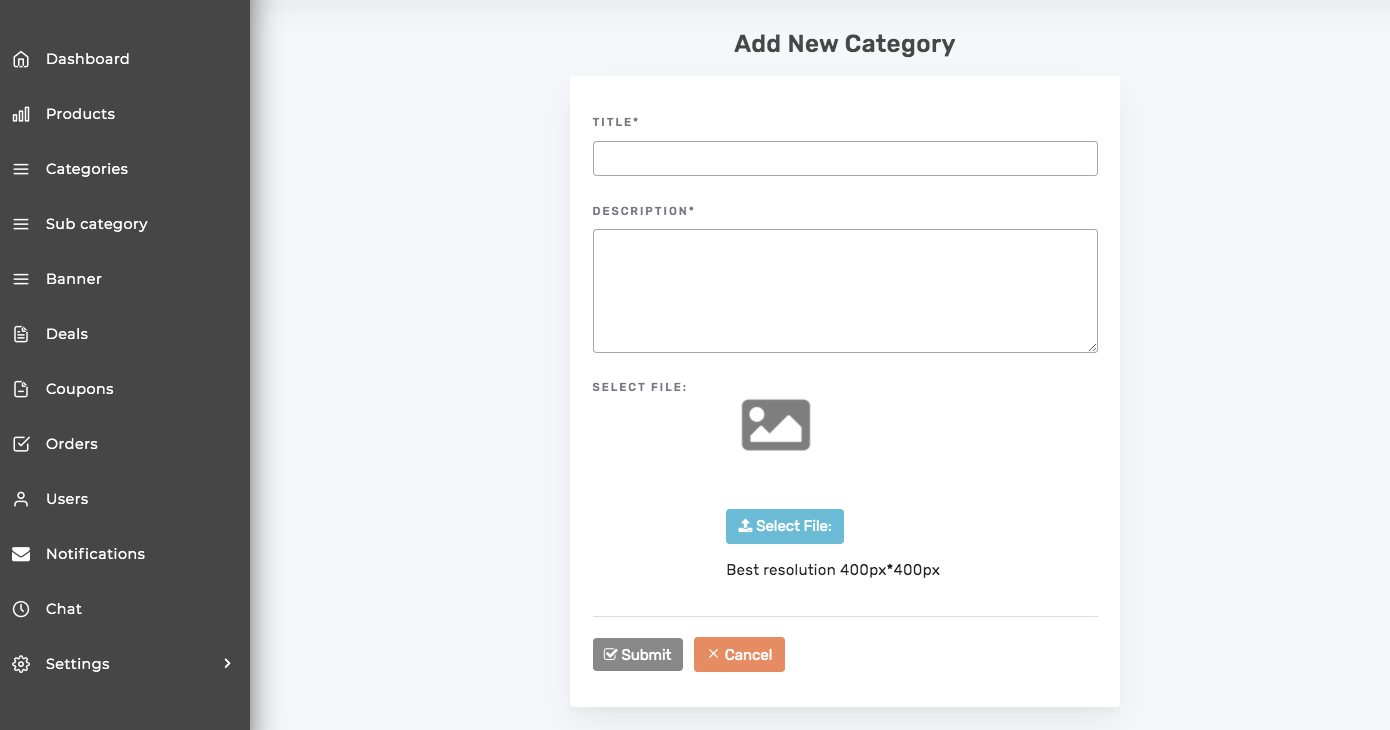Click the Orders checkmark icon
1390x730 pixels.
coord(21,444)
